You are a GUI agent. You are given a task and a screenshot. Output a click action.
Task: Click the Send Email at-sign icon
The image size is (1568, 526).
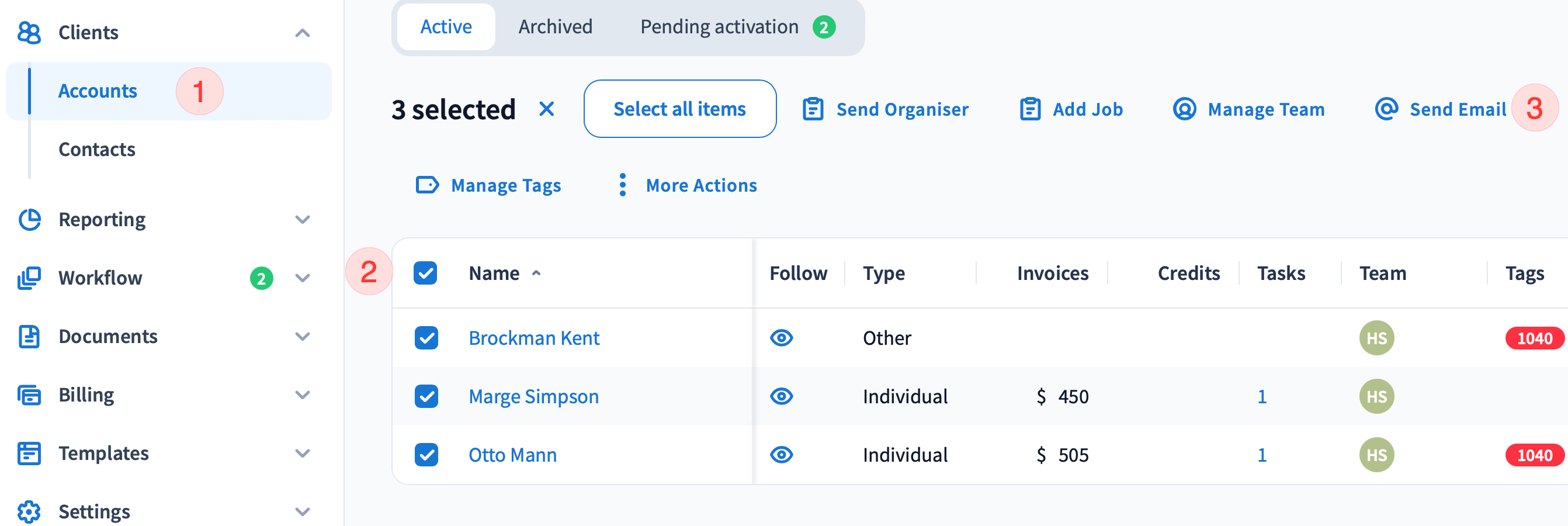1386,110
